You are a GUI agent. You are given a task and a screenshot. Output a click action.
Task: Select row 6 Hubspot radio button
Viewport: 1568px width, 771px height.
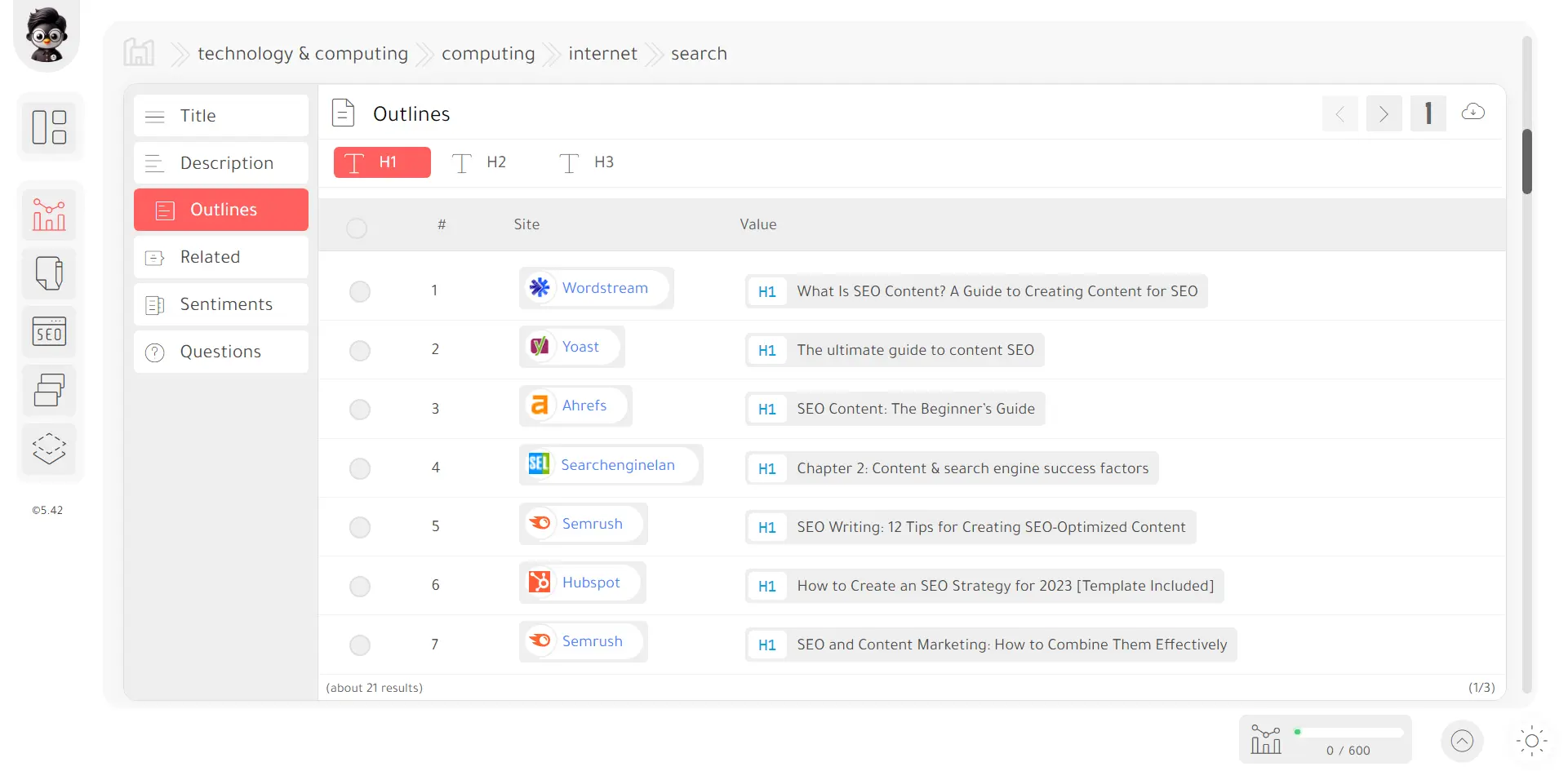pos(360,587)
